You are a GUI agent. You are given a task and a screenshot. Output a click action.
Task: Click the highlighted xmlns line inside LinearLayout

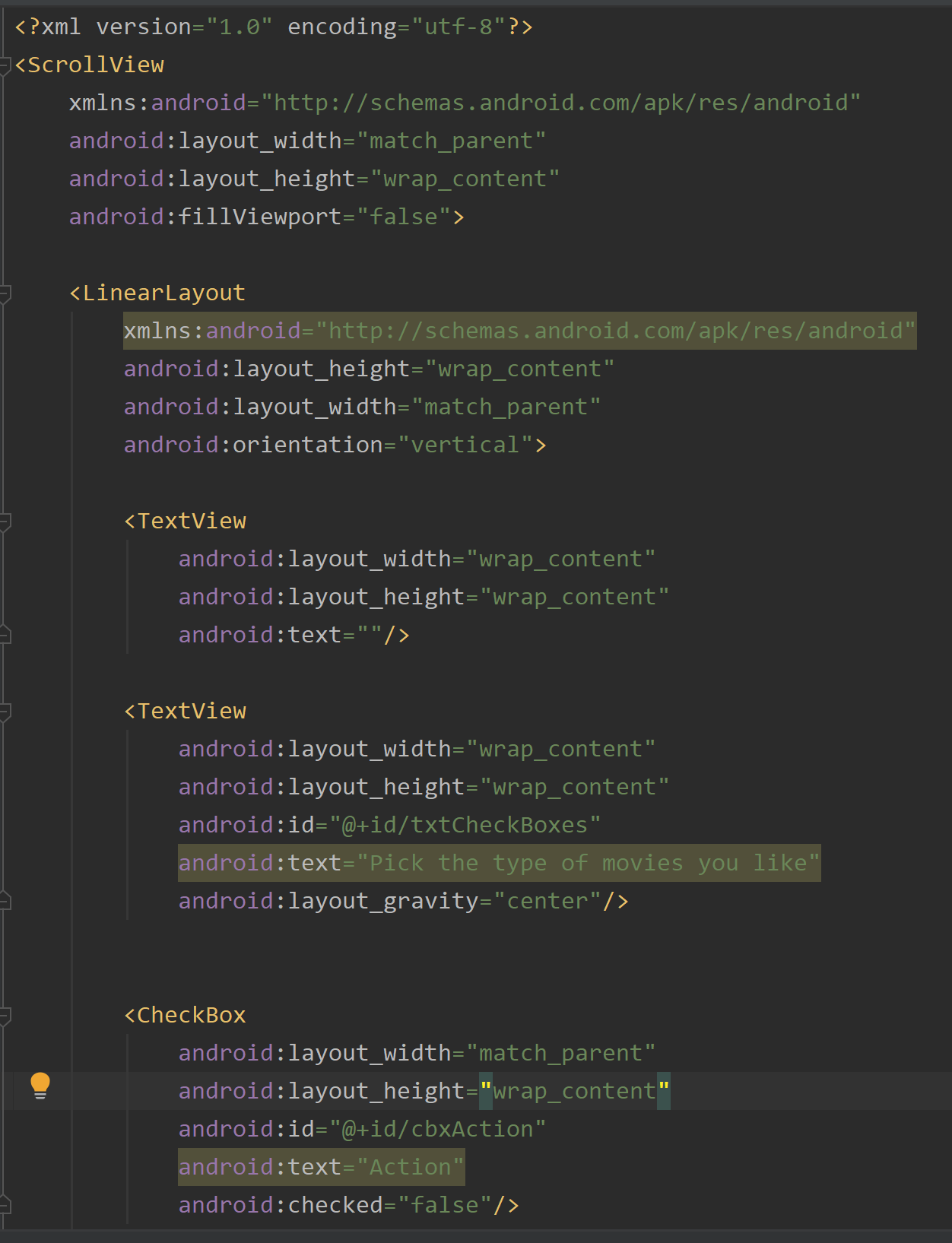tap(519, 331)
